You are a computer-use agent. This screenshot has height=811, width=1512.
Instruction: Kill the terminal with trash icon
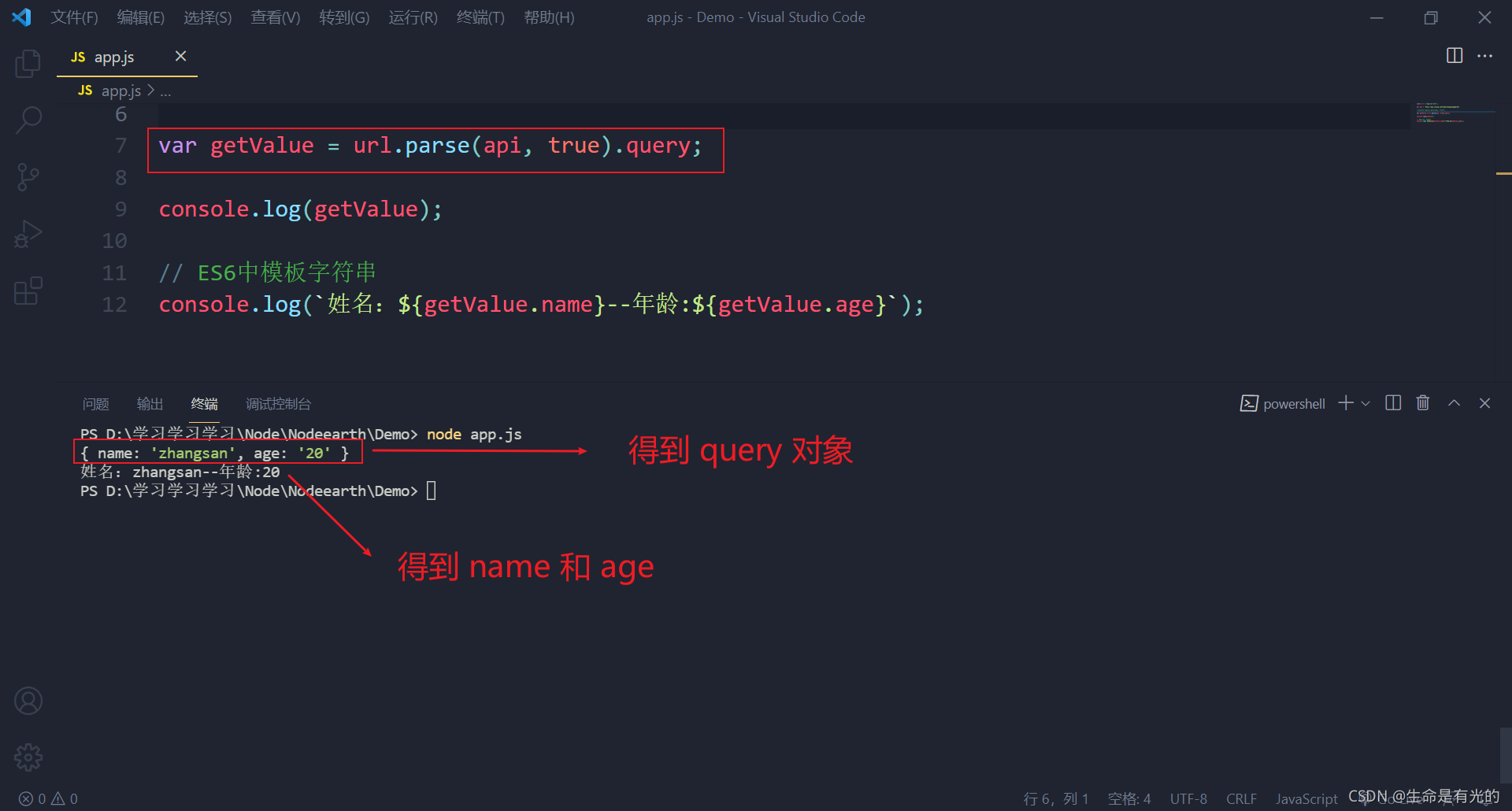click(x=1423, y=403)
